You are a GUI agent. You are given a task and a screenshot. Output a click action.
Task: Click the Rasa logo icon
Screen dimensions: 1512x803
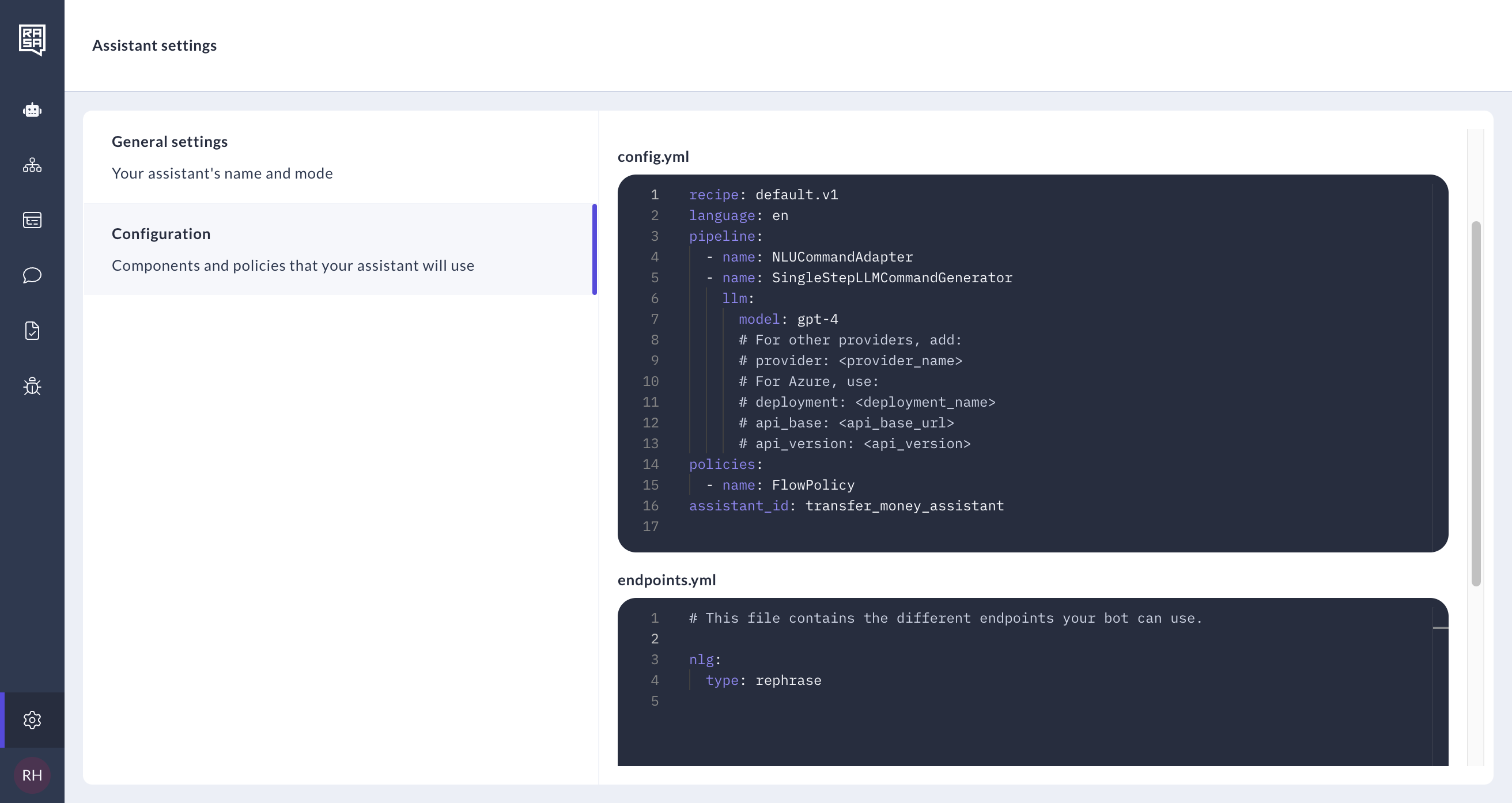pos(32,40)
